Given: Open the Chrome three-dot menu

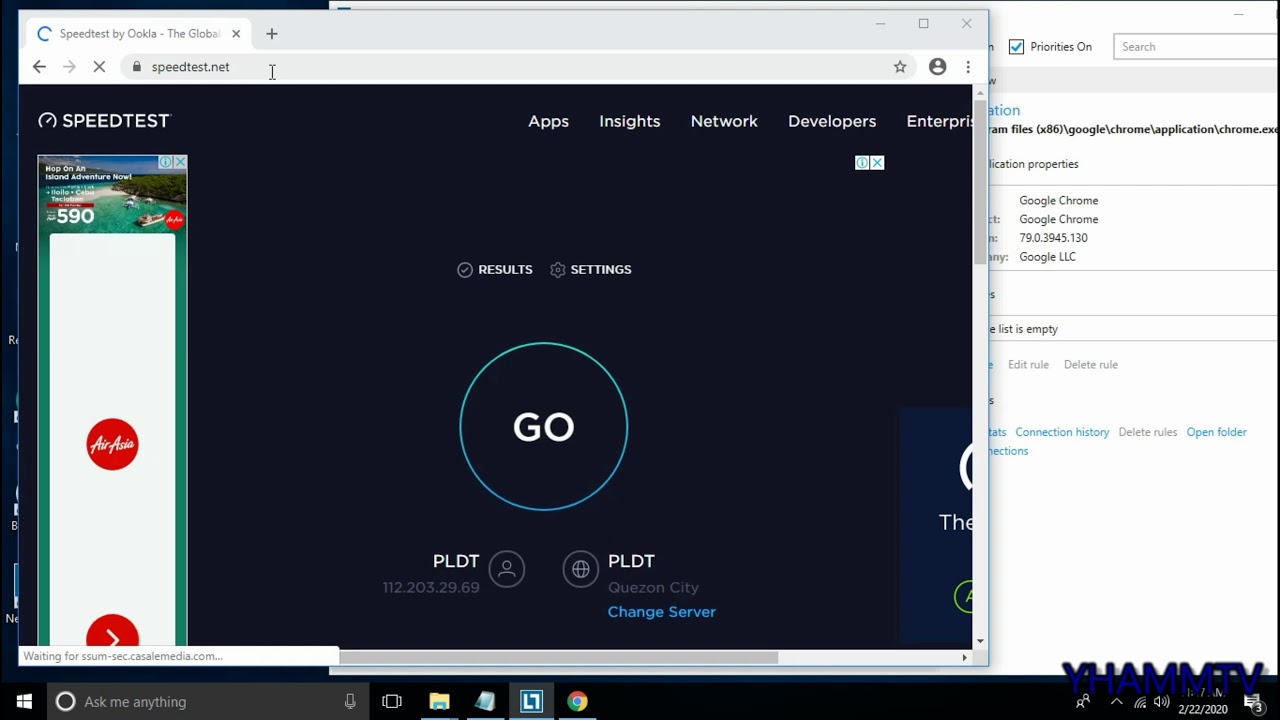Looking at the screenshot, I should click(968, 67).
